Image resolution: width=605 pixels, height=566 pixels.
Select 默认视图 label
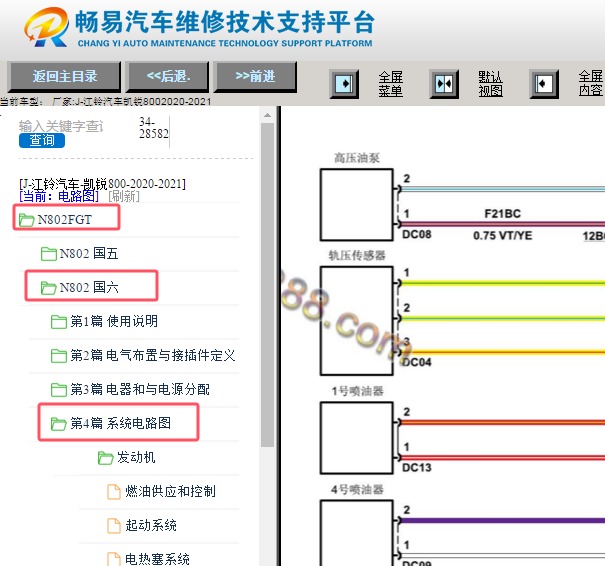pos(490,84)
